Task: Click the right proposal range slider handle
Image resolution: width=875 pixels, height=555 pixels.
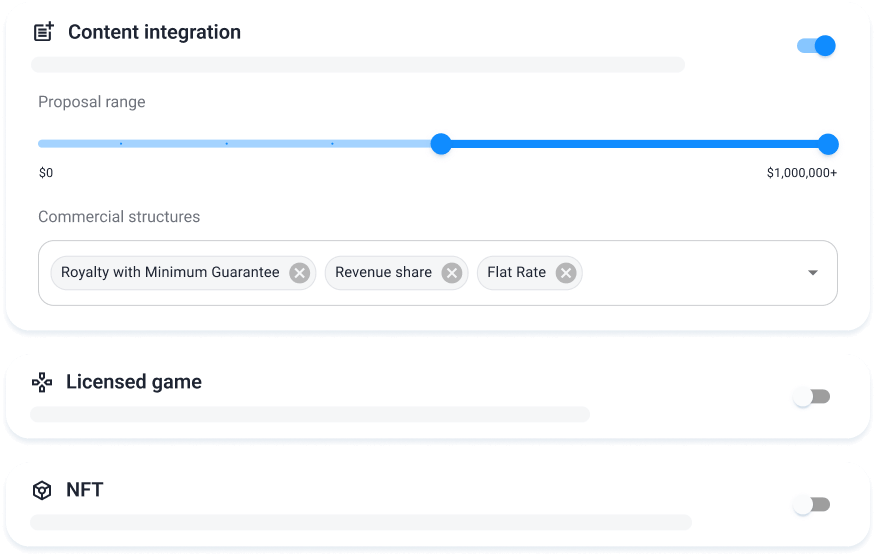Action: click(828, 144)
